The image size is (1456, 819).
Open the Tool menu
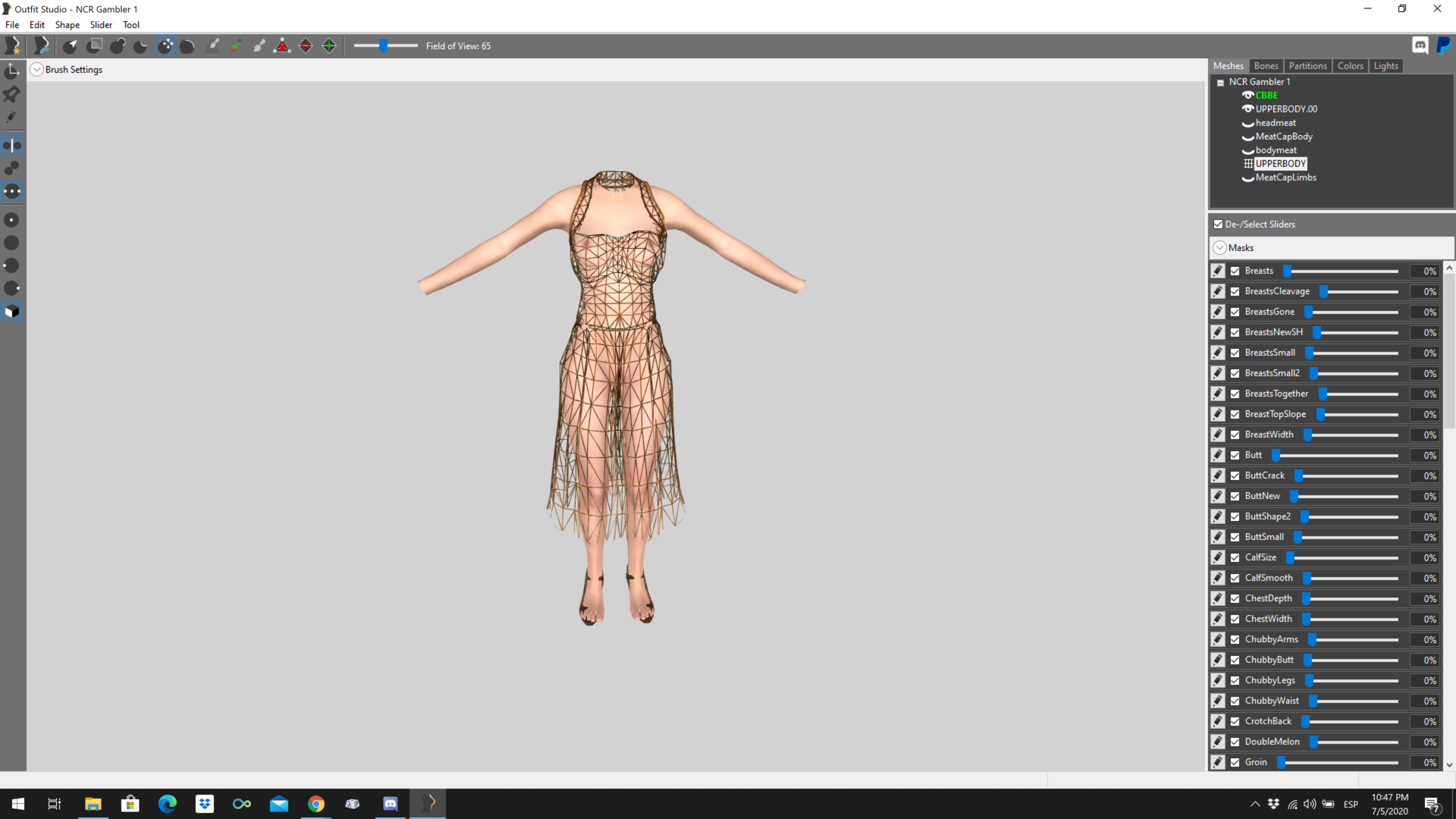tap(131, 25)
